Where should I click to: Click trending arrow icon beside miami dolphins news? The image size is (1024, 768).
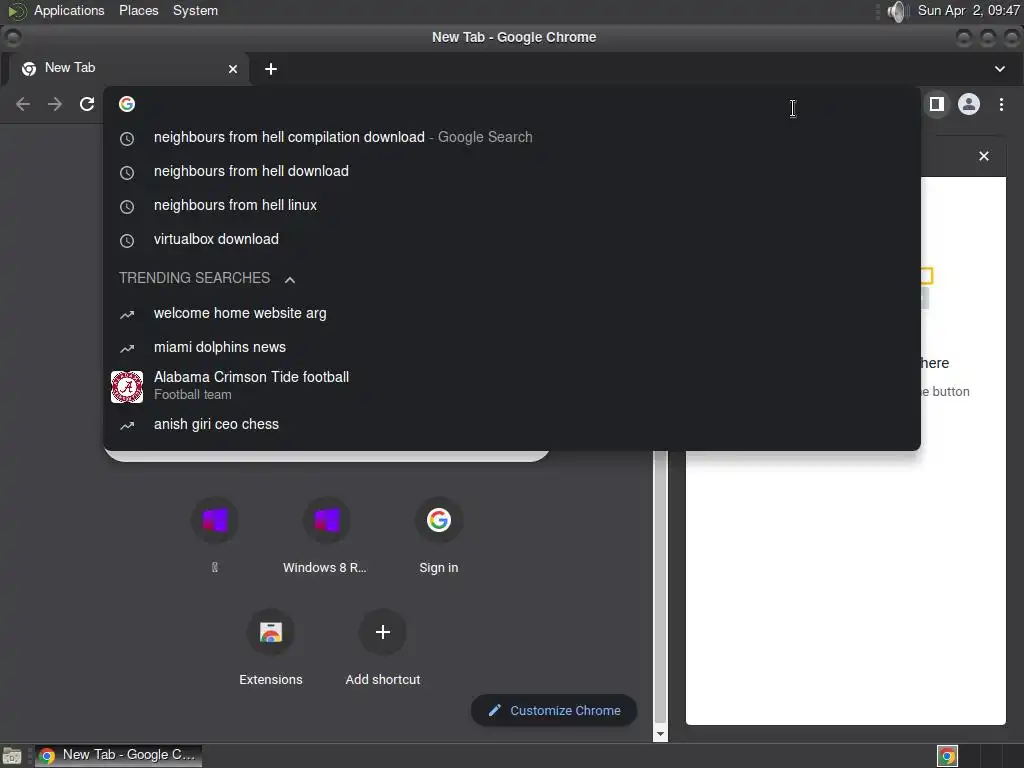tap(127, 349)
